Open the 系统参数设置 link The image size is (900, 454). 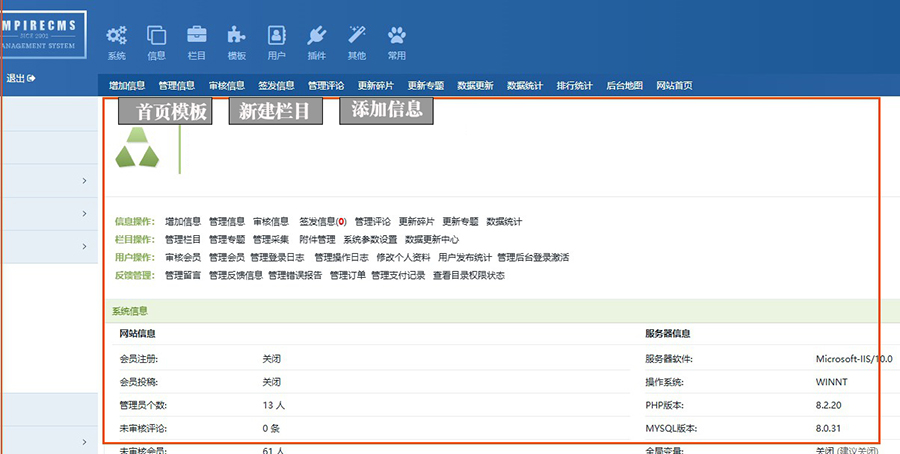370,240
